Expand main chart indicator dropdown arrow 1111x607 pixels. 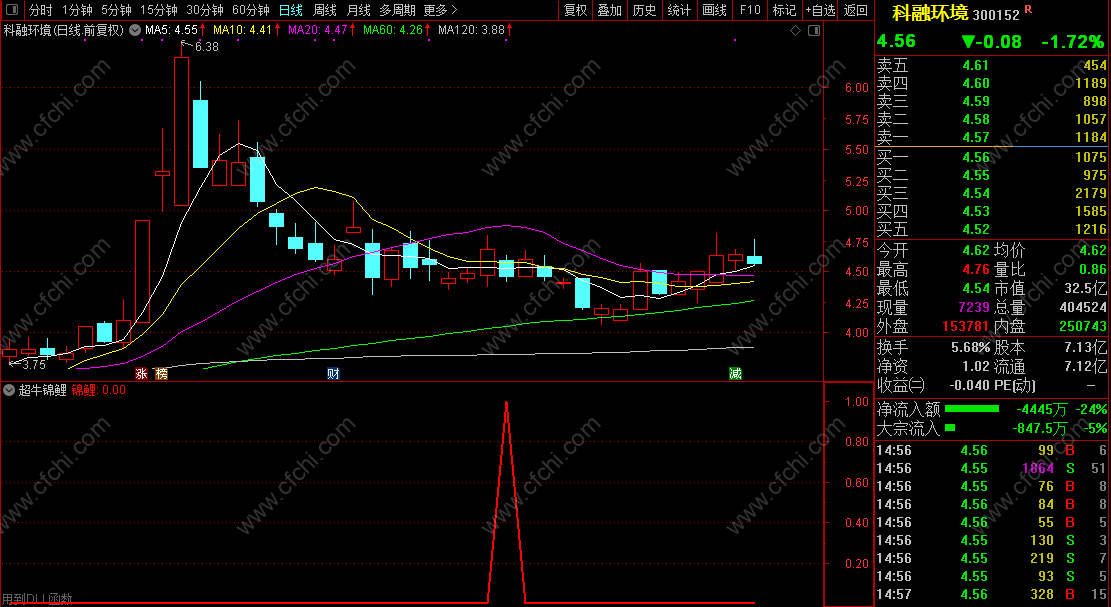click(135, 30)
